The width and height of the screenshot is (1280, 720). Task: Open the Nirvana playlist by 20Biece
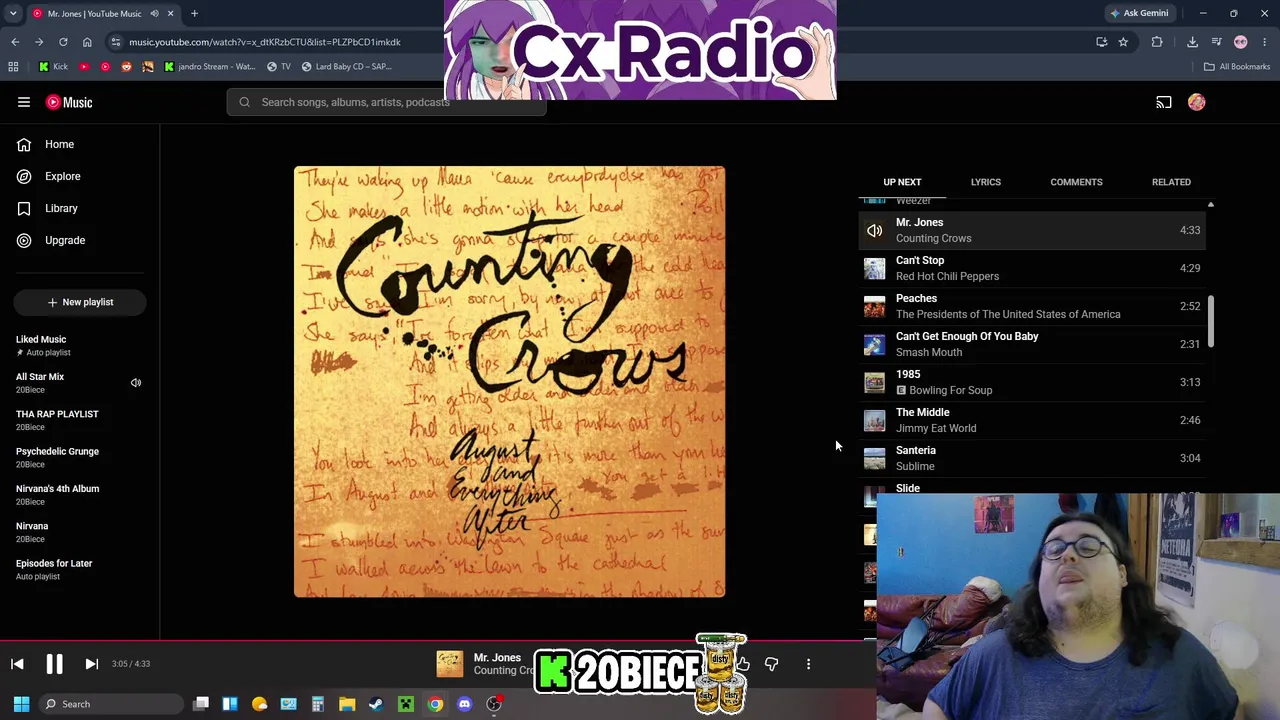(80, 532)
